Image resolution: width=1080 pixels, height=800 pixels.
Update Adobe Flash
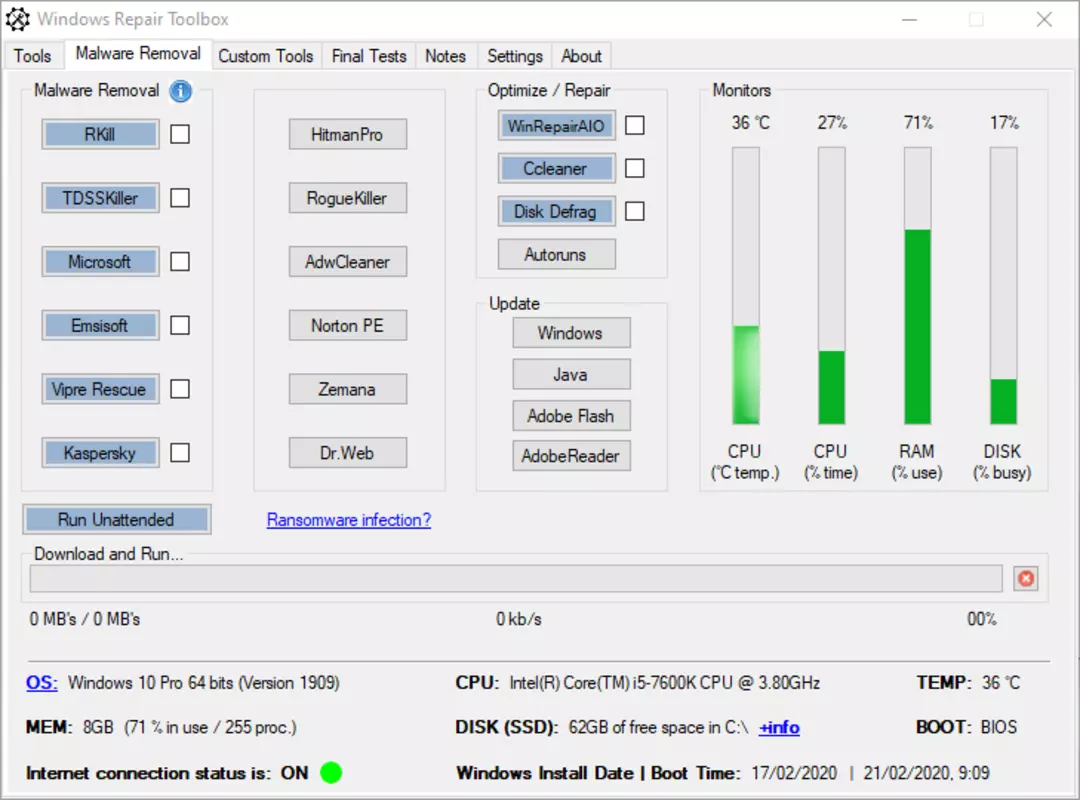(x=571, y=416)
